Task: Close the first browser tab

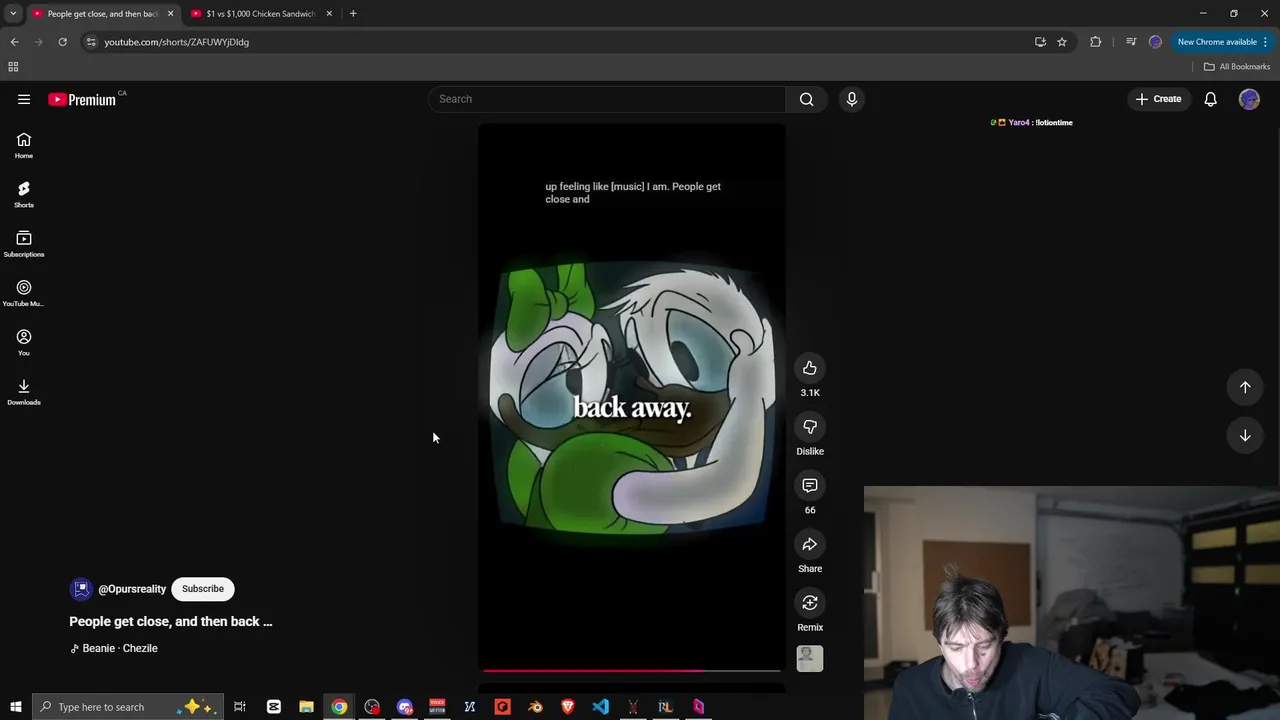Action: 170,13
